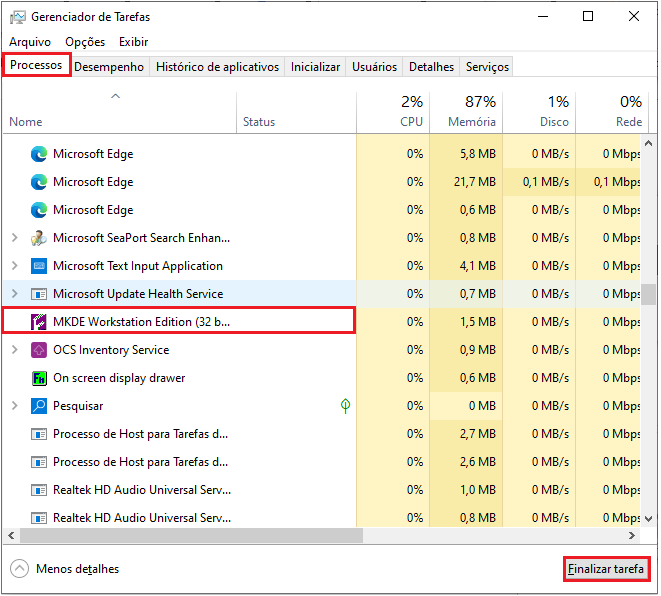Open the Usuários tab
The width and height of the screenshot is (661, 596).
click(374, 67)
